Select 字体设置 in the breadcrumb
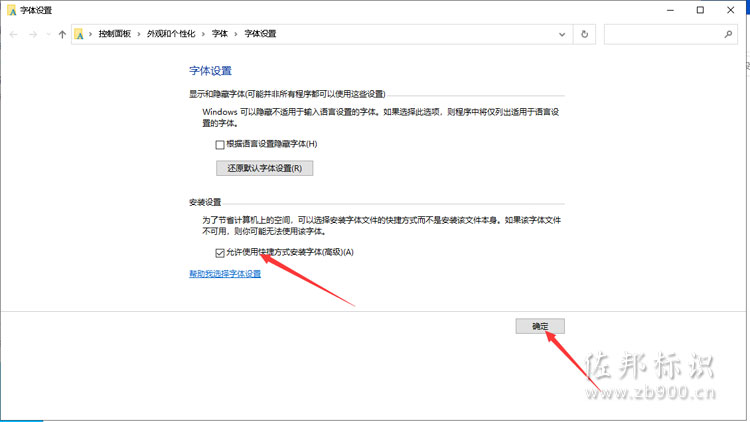Image resolution: width=750 pixels, height=422 pixels. click(260, 33)
